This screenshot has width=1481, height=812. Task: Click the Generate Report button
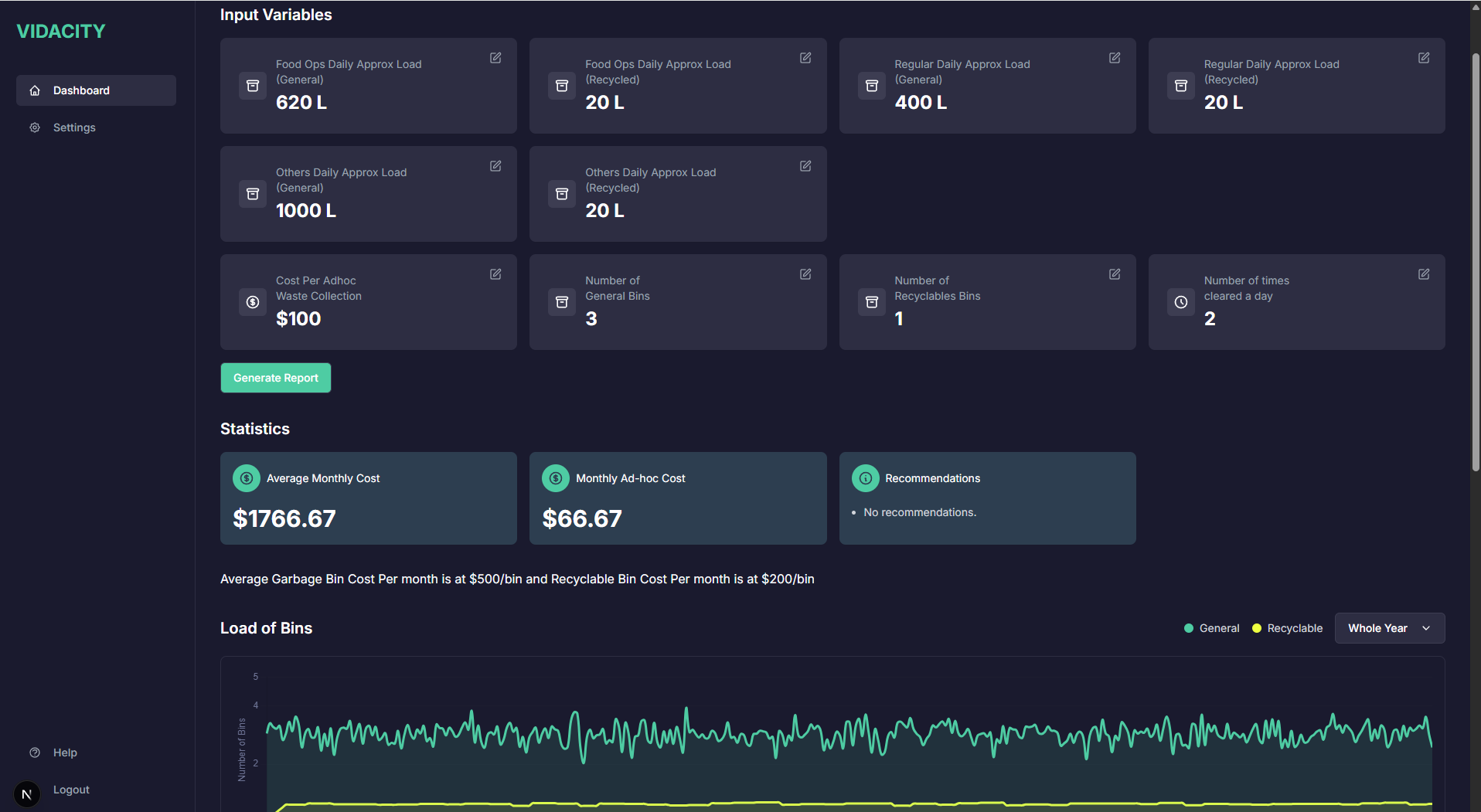(276, 378)
